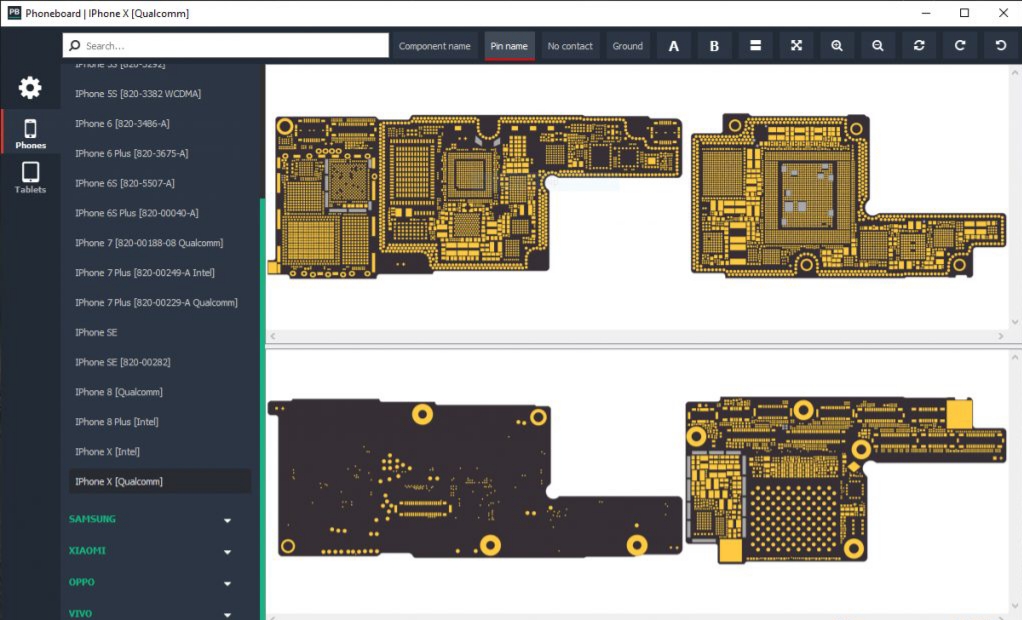
Task: Toggle the Pin name display
Action: point(509,46)
